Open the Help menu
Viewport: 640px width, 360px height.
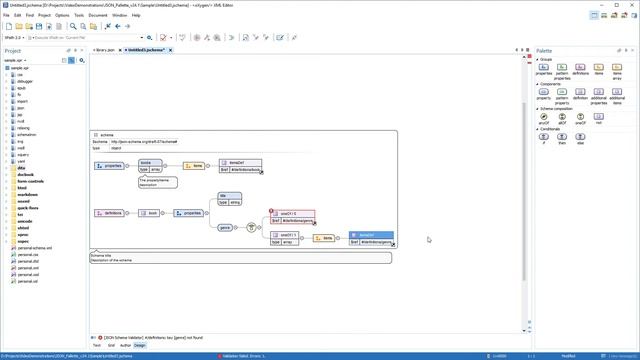136,16
